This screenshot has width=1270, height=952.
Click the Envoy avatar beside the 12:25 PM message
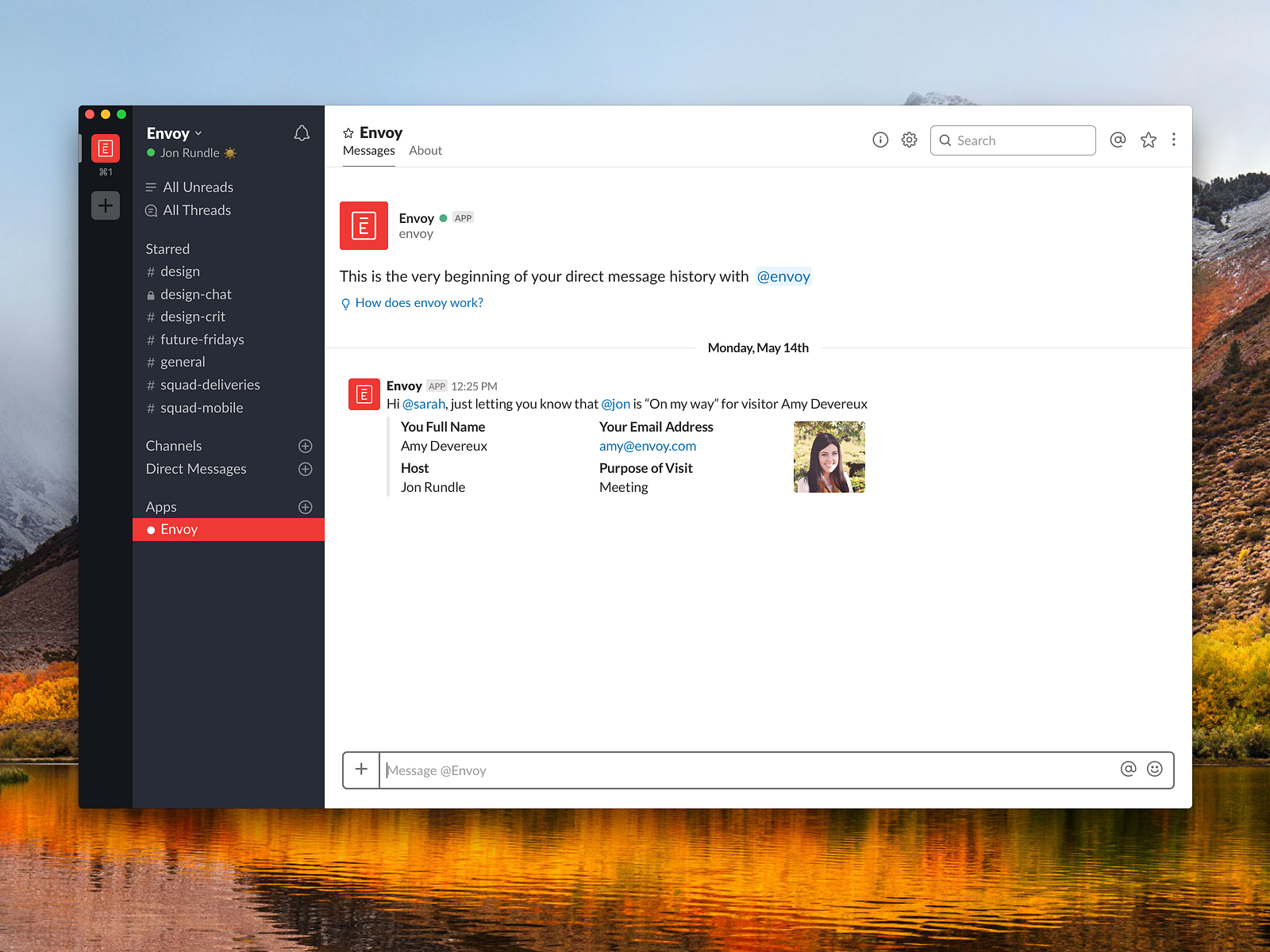pos(364,394)
